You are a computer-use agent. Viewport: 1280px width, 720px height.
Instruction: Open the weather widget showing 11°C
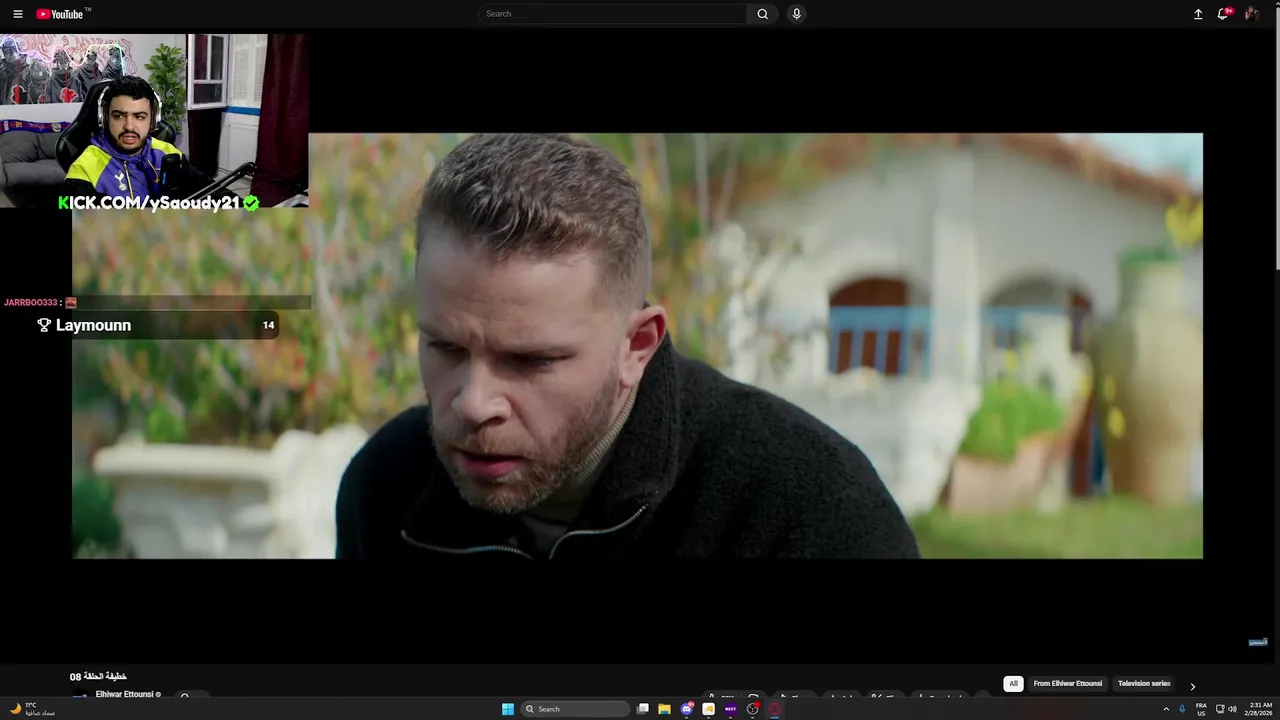30,709
